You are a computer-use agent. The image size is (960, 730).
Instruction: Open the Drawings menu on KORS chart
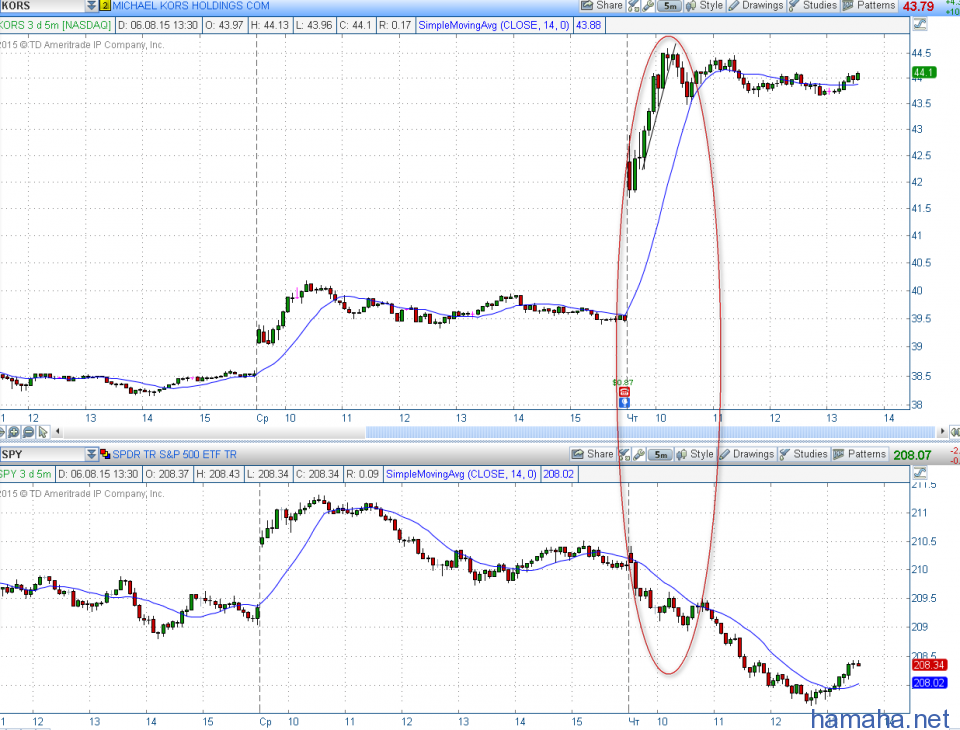click(x=756, y=6)
